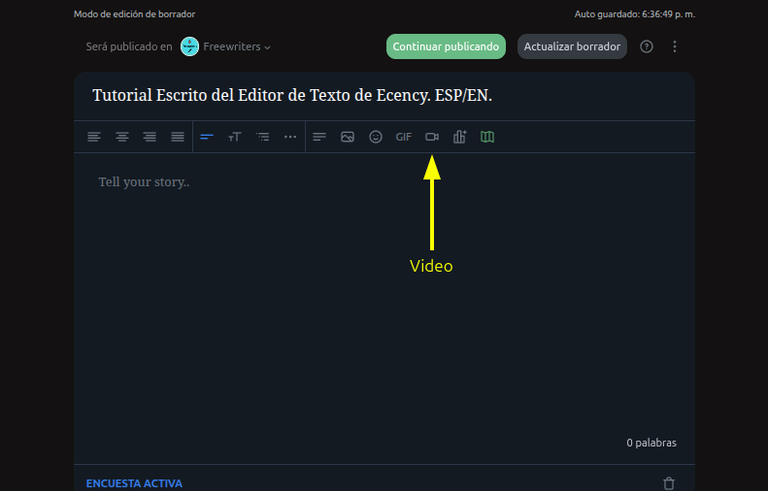
Task: Center align text in toolbar
Action: 122,137
